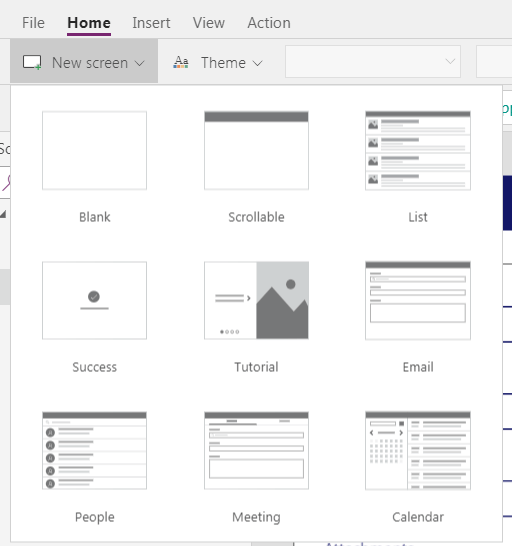Open the File menu
Viewport: 512px width, 546px height.
[x=33, y=23]
